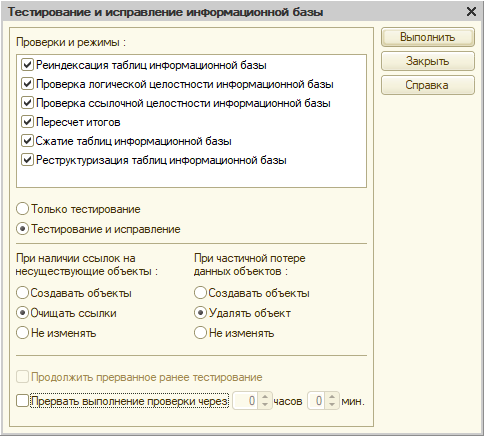
Task: Select Тестирование и исправление radio option
Action: tap(22, 229)
